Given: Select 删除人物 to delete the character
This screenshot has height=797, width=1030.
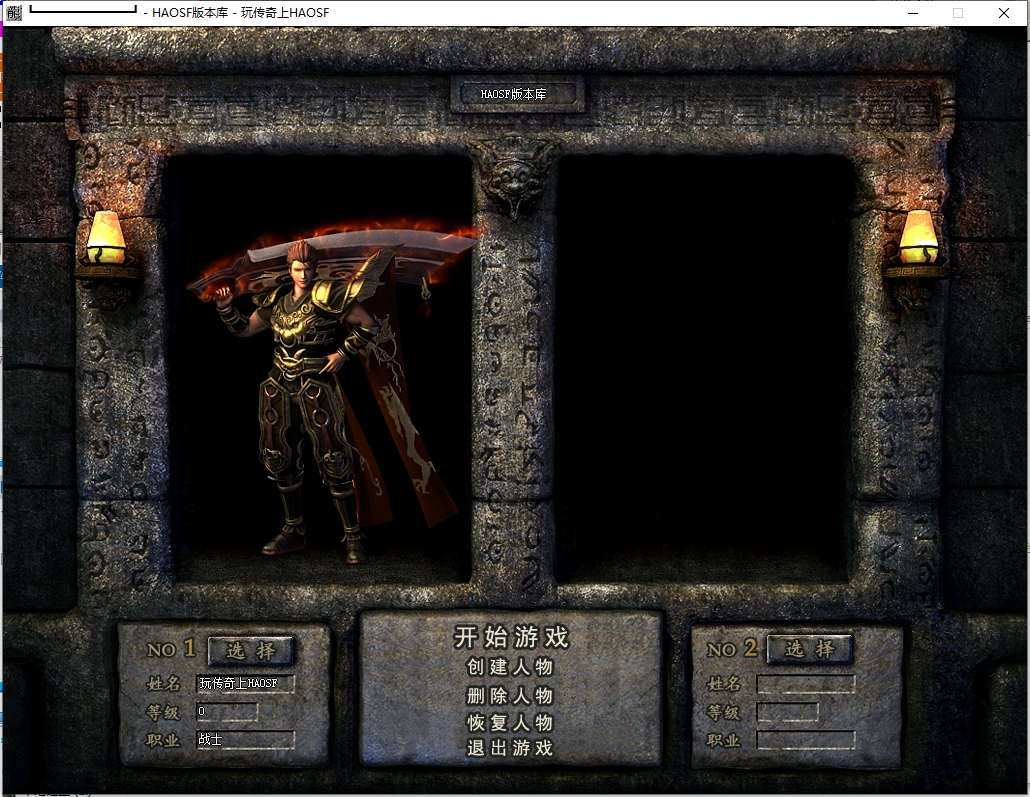Looking at the screenshot, I should (x=510, y=695).
